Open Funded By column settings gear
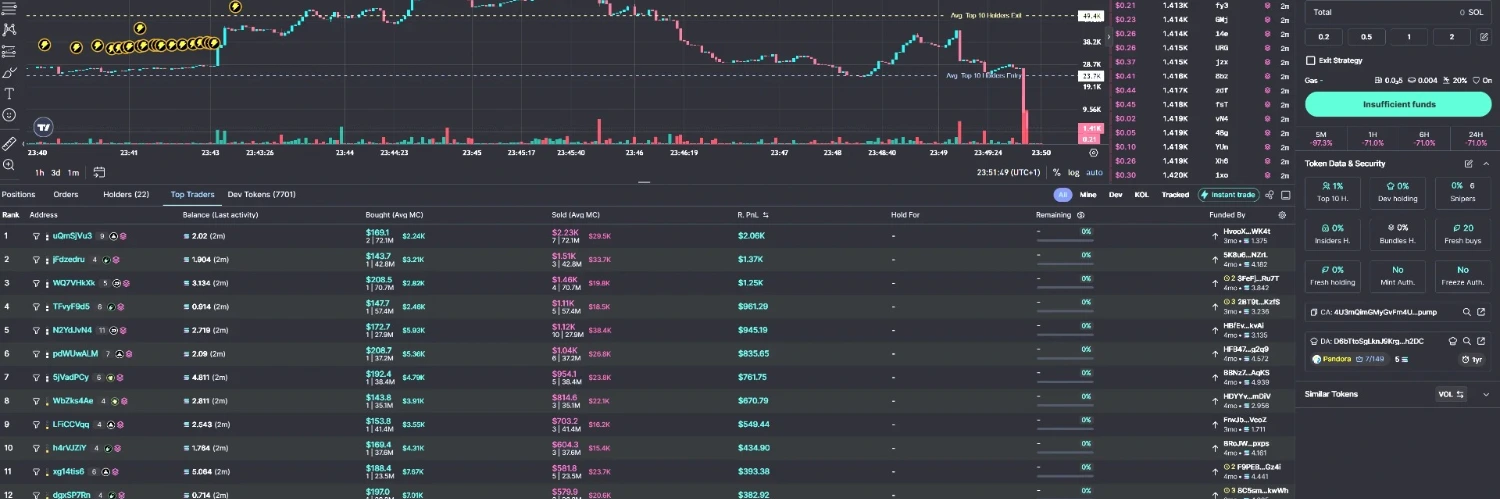The width and height of the screenshot is (1500, 499). tap(1282, 215)
